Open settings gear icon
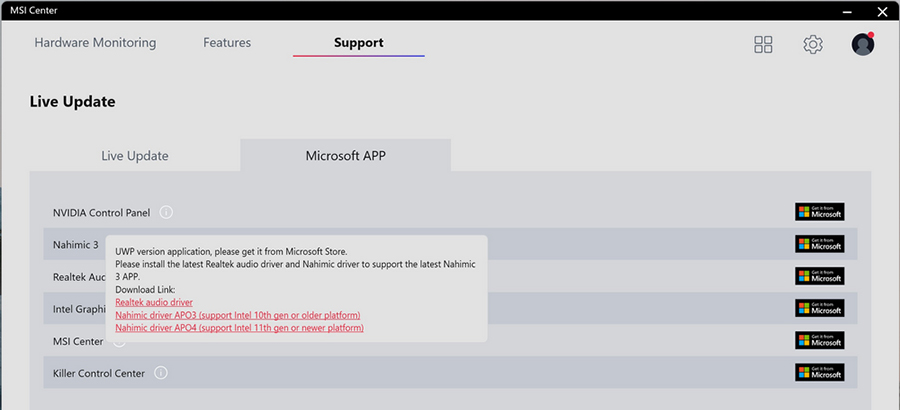 813,44
